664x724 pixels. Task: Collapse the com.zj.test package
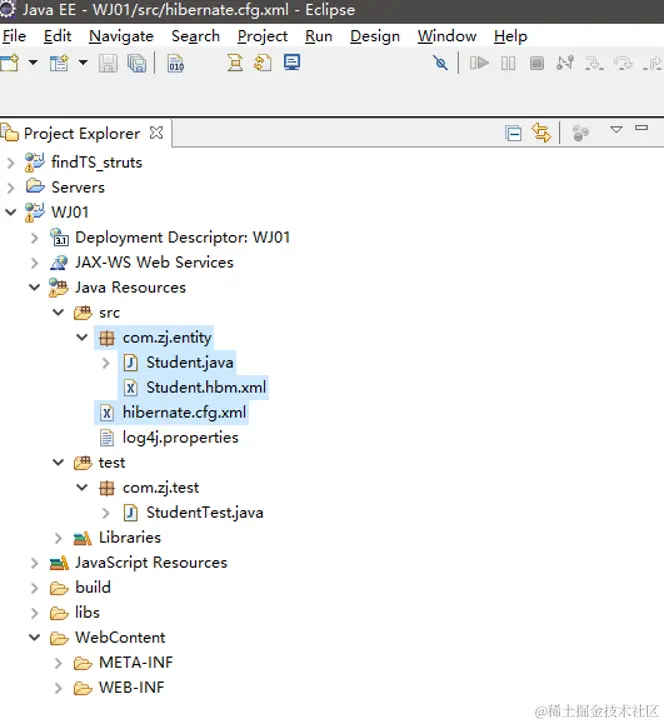[82, 487]
